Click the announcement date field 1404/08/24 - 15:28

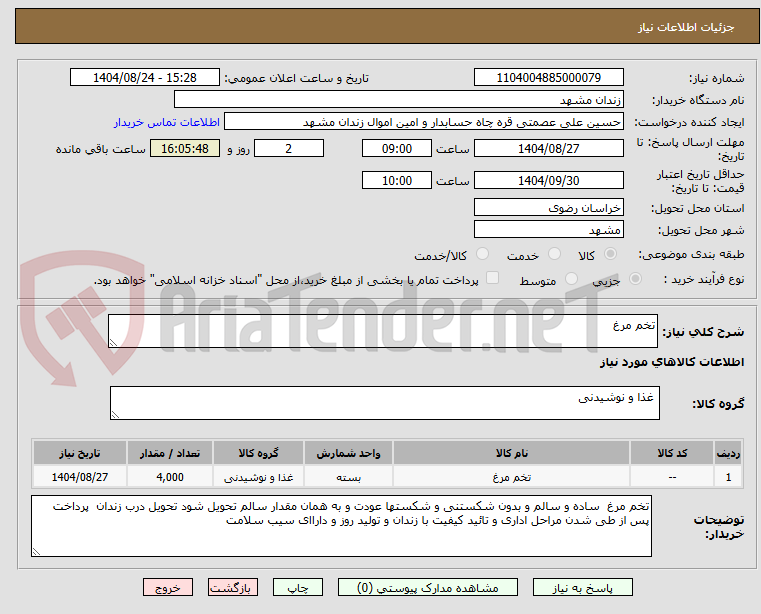145,78
